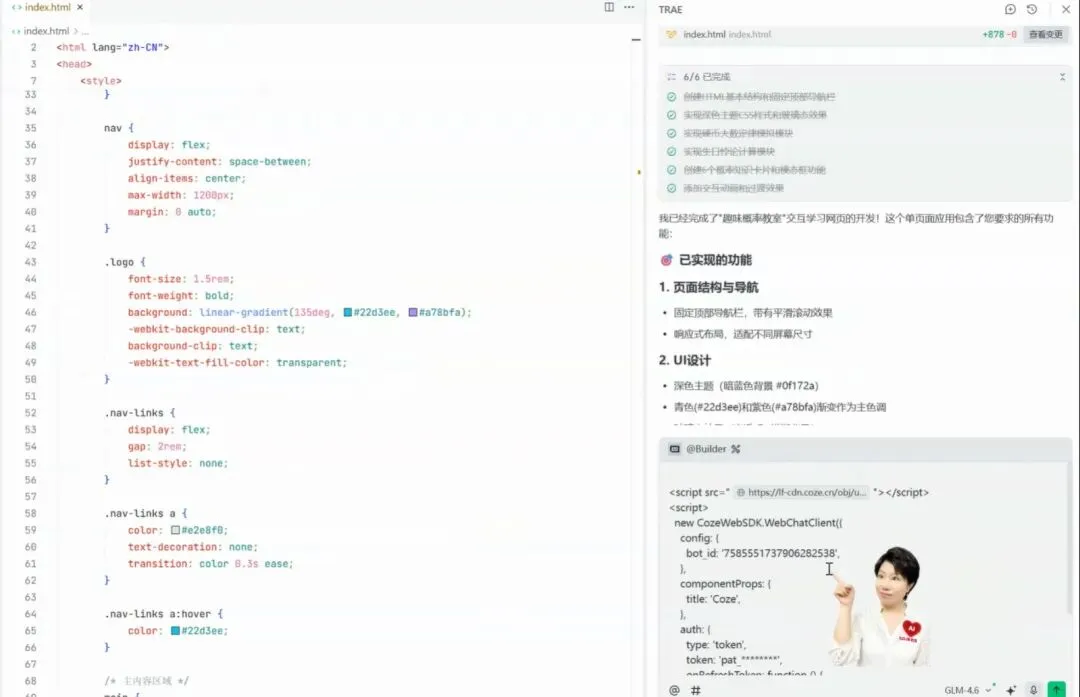Click the check mark for 创建HTML基本结构 task

672,97
